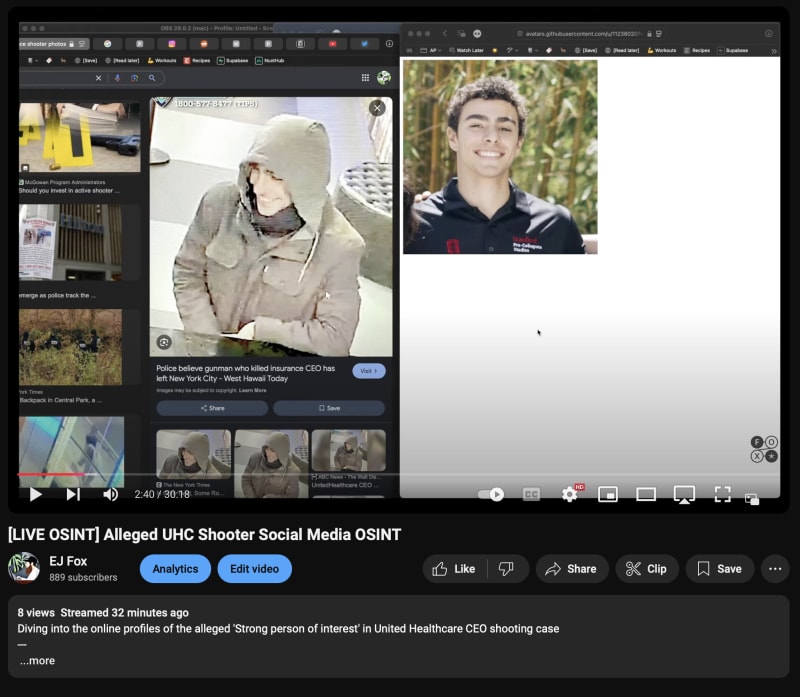
Task: Click the hooded suspect image in the recording
Action: (x=271, y=227)
